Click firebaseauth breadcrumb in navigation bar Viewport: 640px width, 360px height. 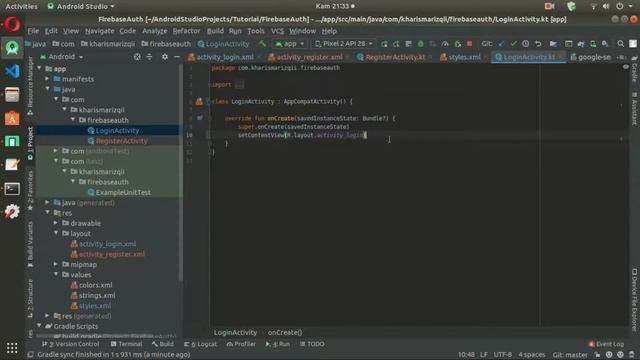click(166, 44)
